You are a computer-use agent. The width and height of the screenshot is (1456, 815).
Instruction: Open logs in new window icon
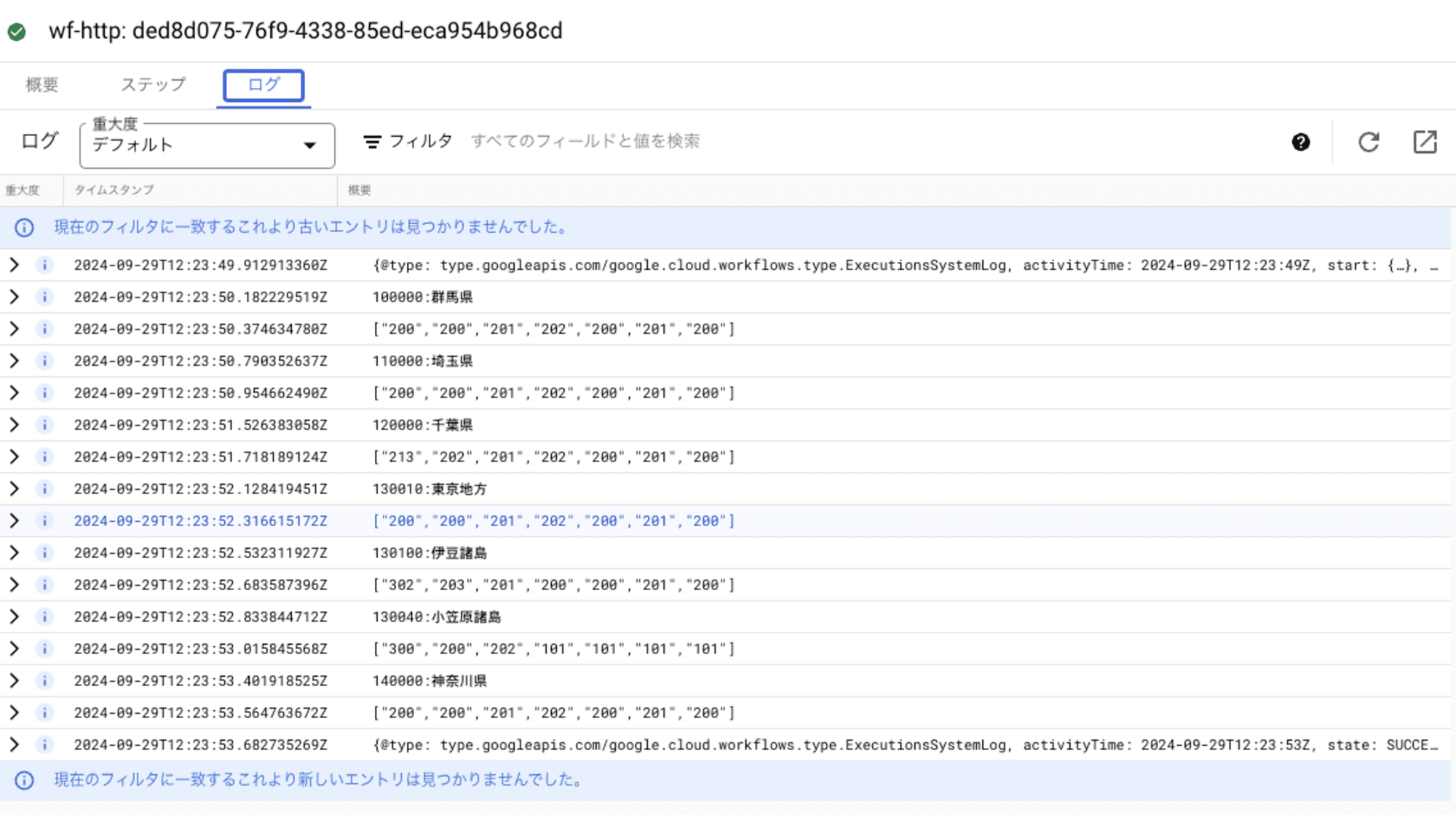click(x=1425, y=142)
